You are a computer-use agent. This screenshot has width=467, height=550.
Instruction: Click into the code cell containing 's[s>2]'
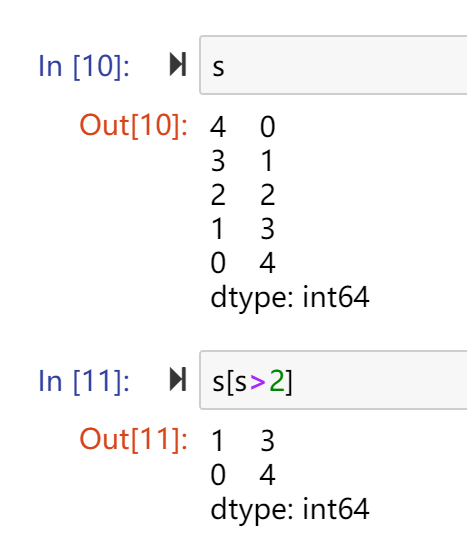(x=333, y=380)
